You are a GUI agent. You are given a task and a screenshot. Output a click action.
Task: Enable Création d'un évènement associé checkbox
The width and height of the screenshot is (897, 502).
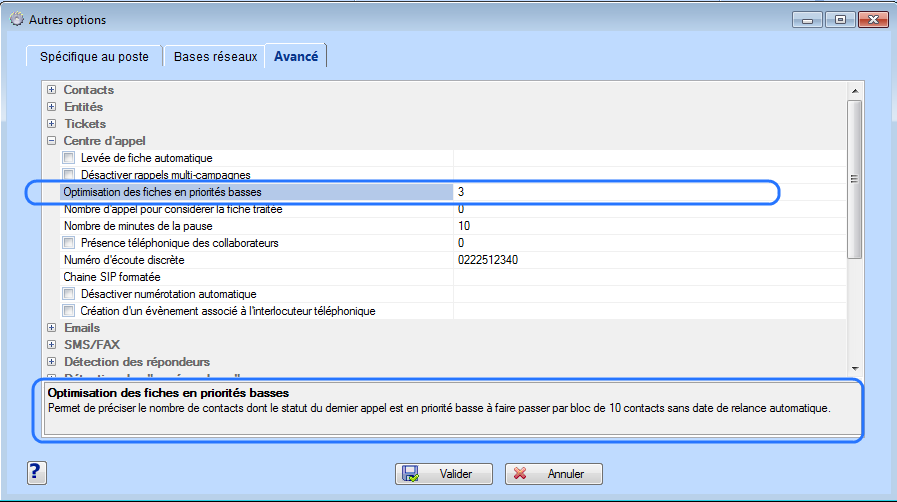(x=69, y=310)
